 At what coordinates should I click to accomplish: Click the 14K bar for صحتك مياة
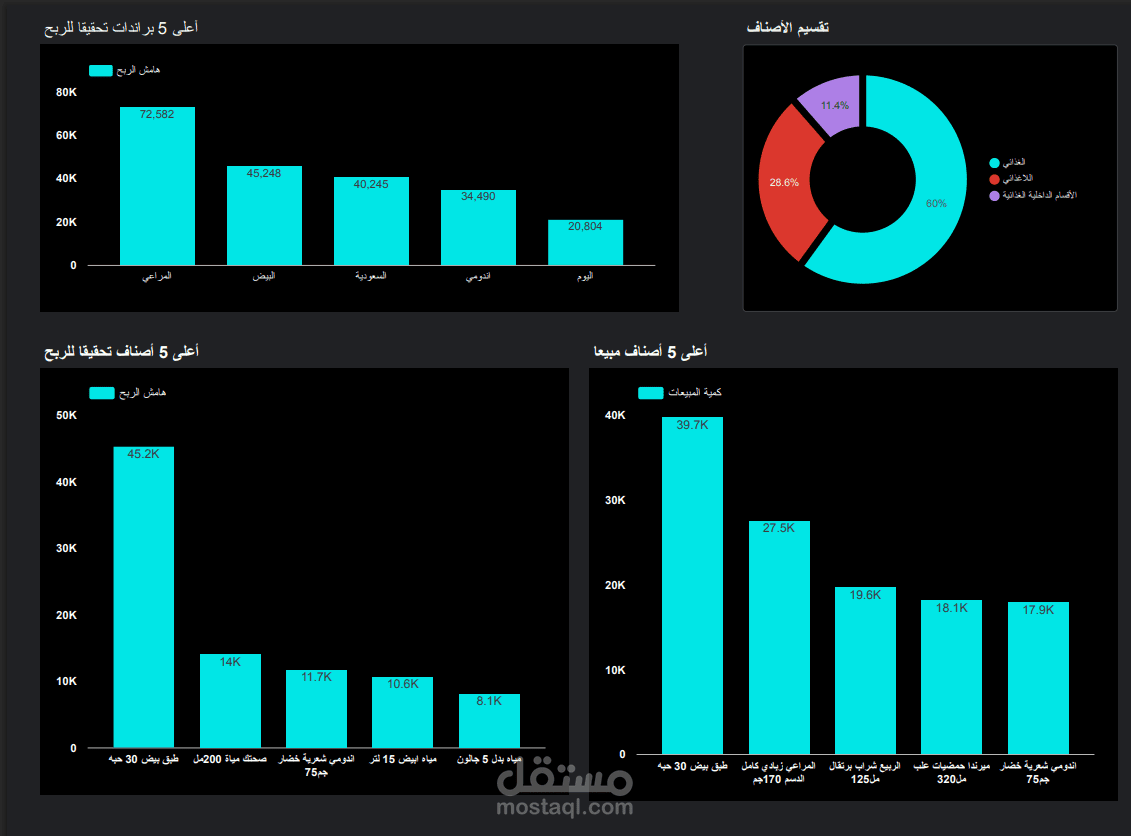[230, 701]
